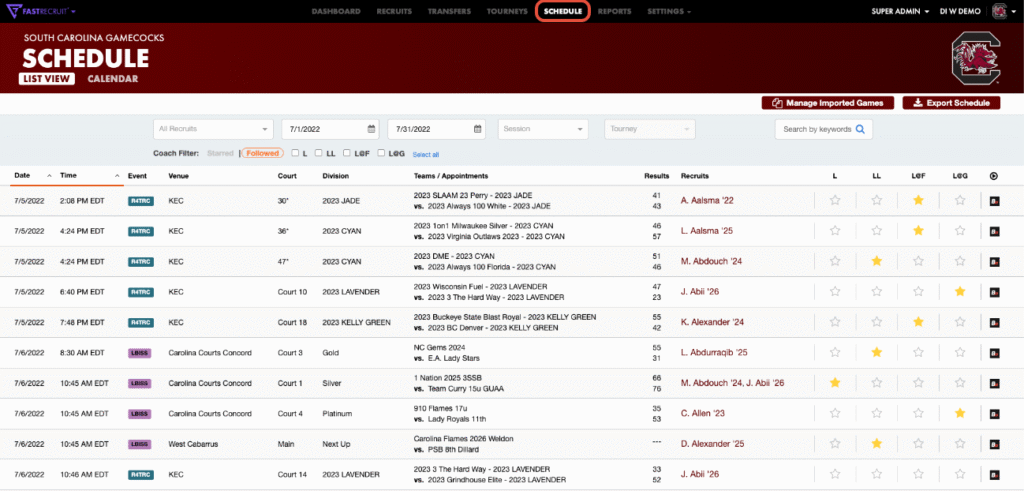Click the Search by keywords field
This screenshot has width=1024, height=491.
[x=816, y=129]
